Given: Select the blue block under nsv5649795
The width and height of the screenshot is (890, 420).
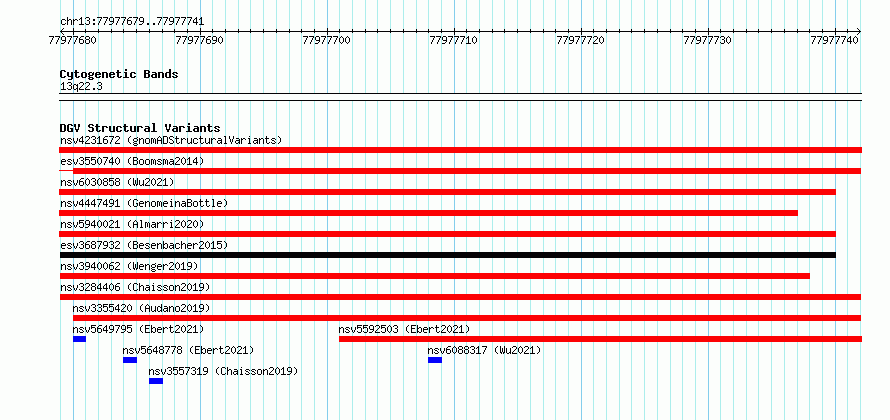Looking at the screenshot, I should [x=79, y=339].
